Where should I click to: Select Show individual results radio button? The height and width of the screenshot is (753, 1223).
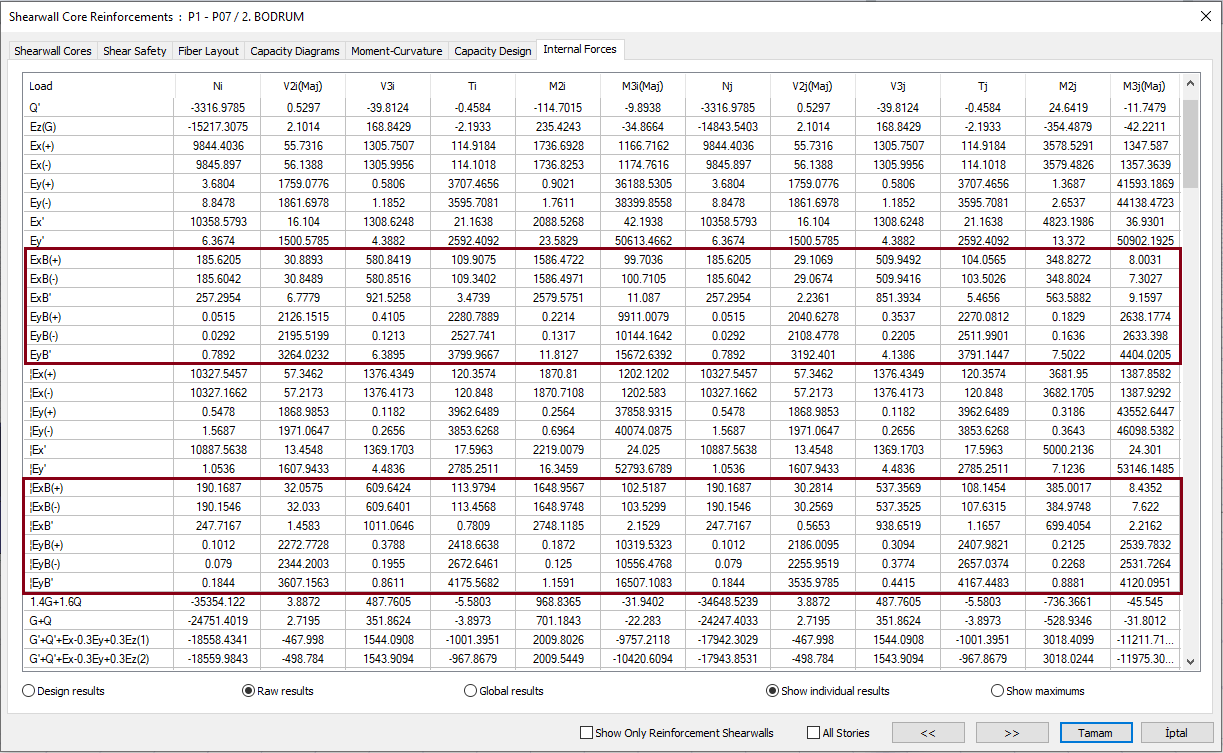click(x=772, y=691)
